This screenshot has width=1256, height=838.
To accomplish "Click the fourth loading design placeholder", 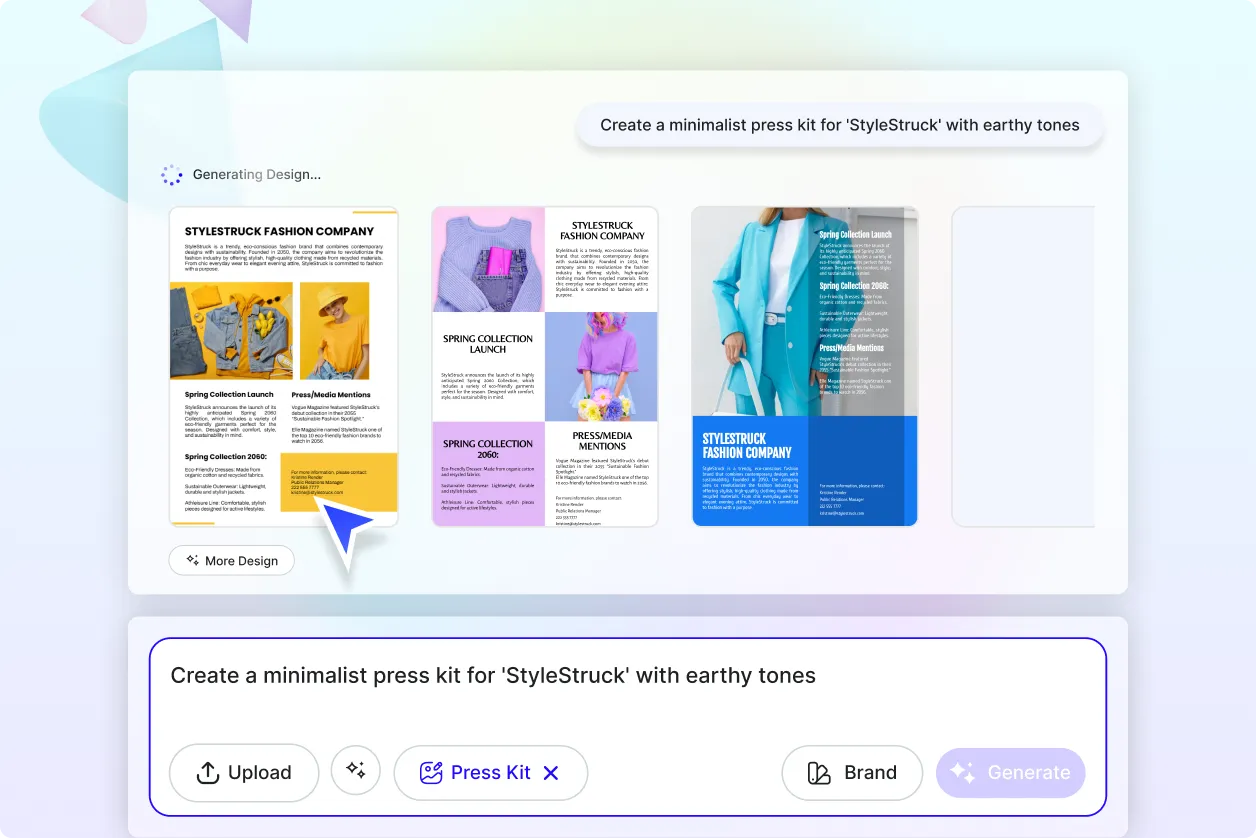I will pos(1022,366).
